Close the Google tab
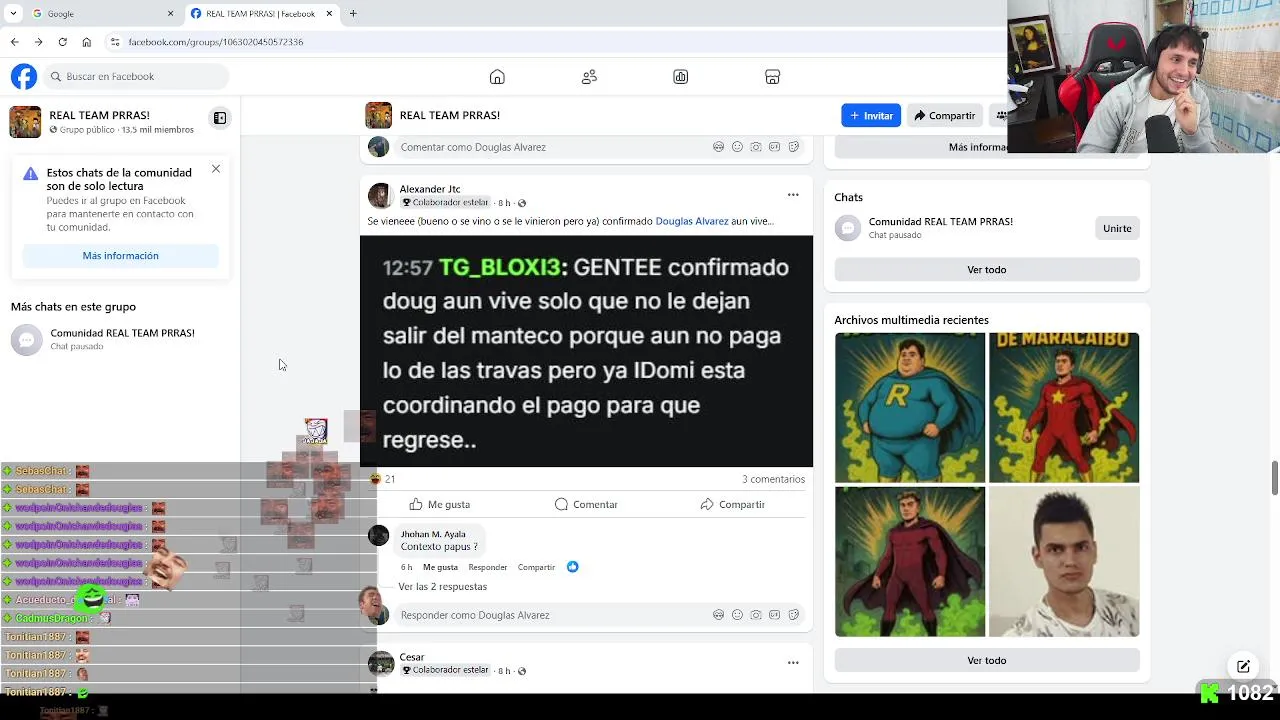This screenshot has width=1280, height=720. (170, 13)
